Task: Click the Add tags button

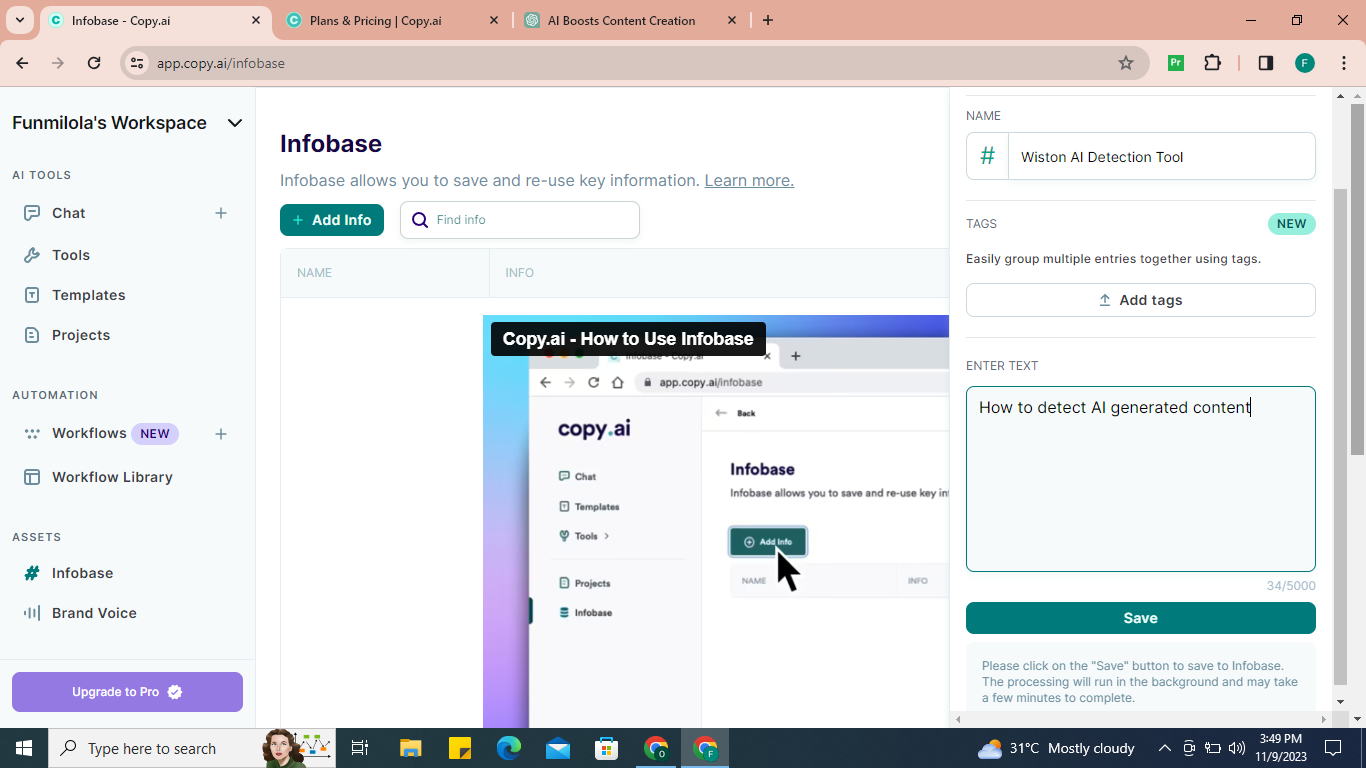Action: tap(1141, 300)
